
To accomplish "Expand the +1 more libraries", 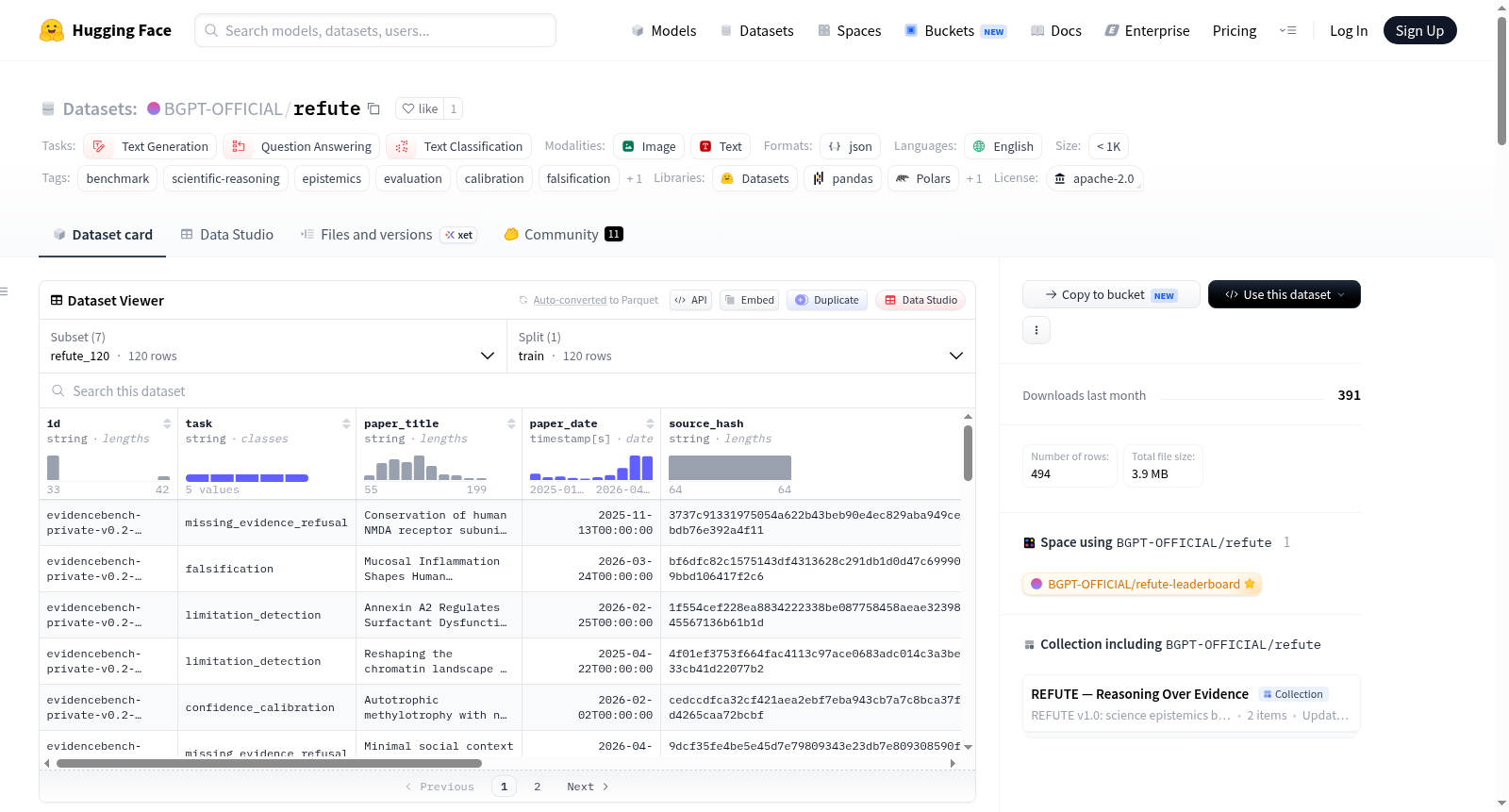I will (974, 178).
